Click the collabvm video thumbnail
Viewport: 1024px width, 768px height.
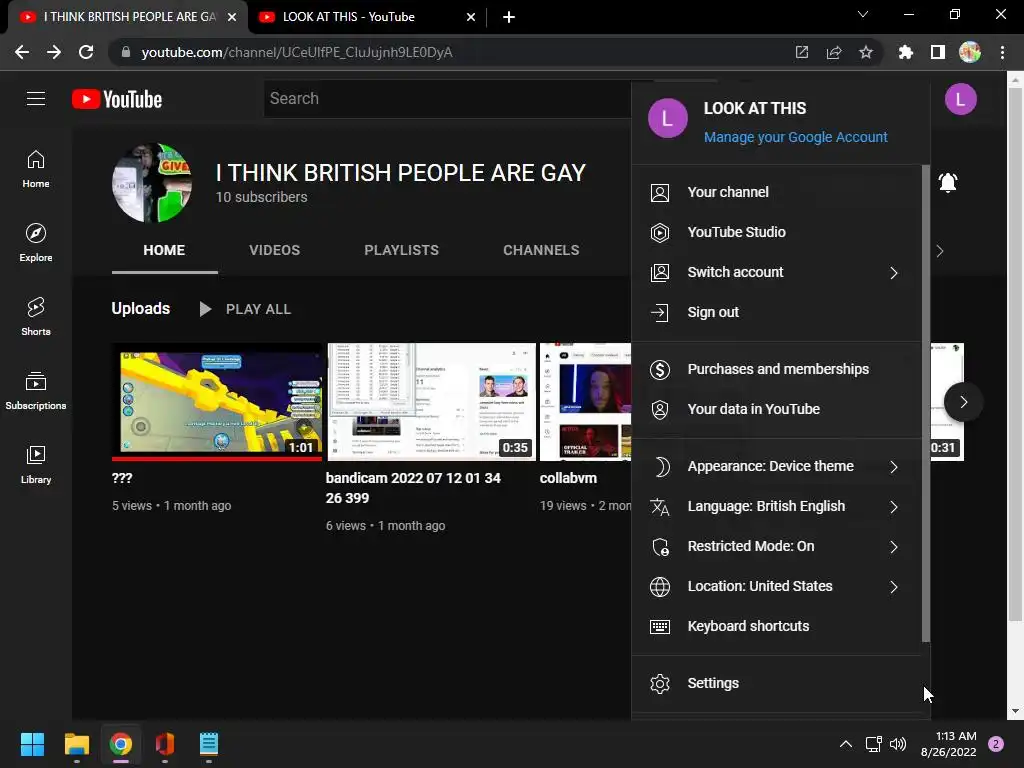pyautogui.click(x=585, y=402)
